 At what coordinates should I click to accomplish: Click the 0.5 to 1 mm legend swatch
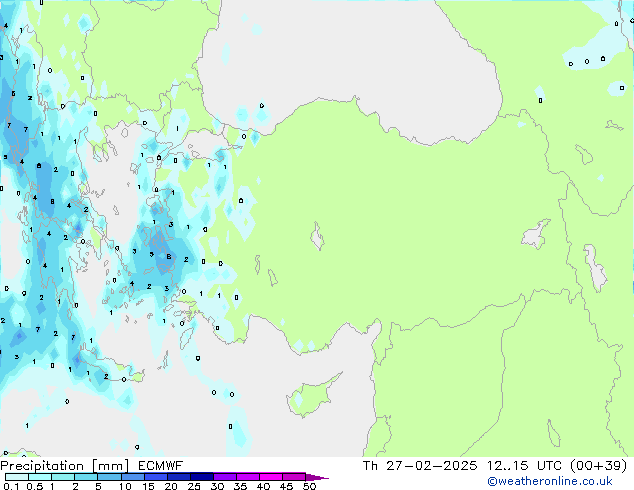coord(40,477)
